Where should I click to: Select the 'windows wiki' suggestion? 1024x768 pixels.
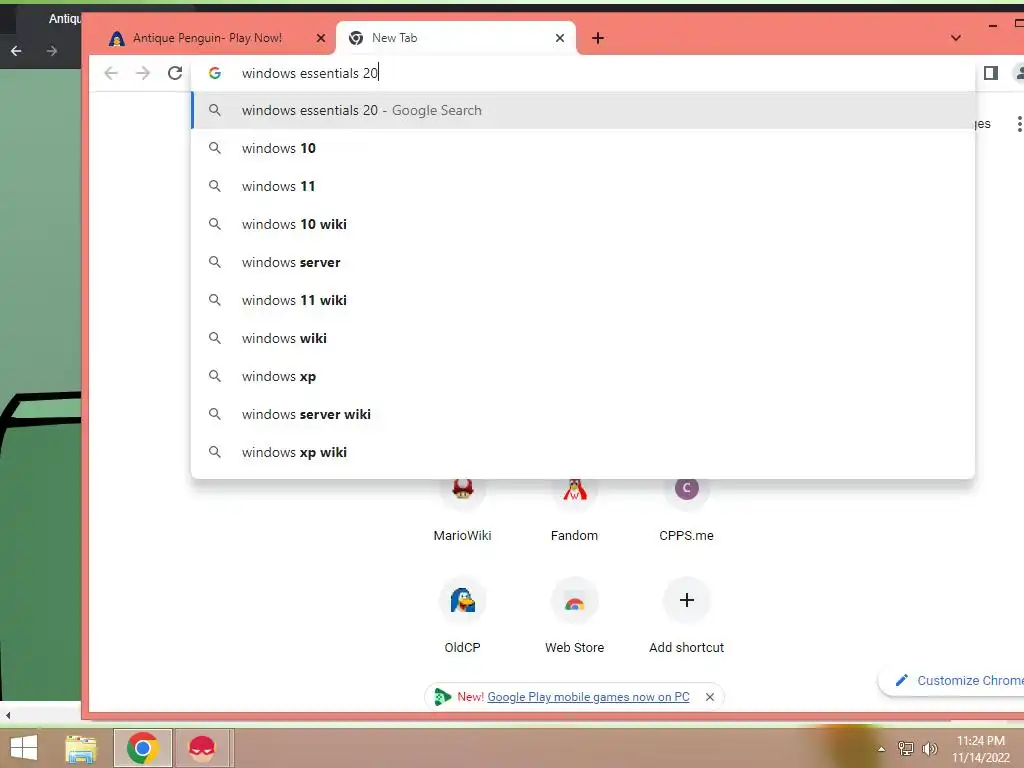tap(583, 338)
